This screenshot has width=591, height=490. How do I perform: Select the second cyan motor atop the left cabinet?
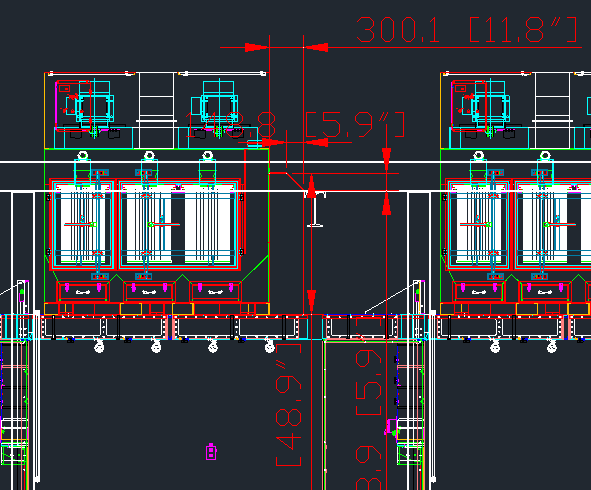[x=219, y=103]
